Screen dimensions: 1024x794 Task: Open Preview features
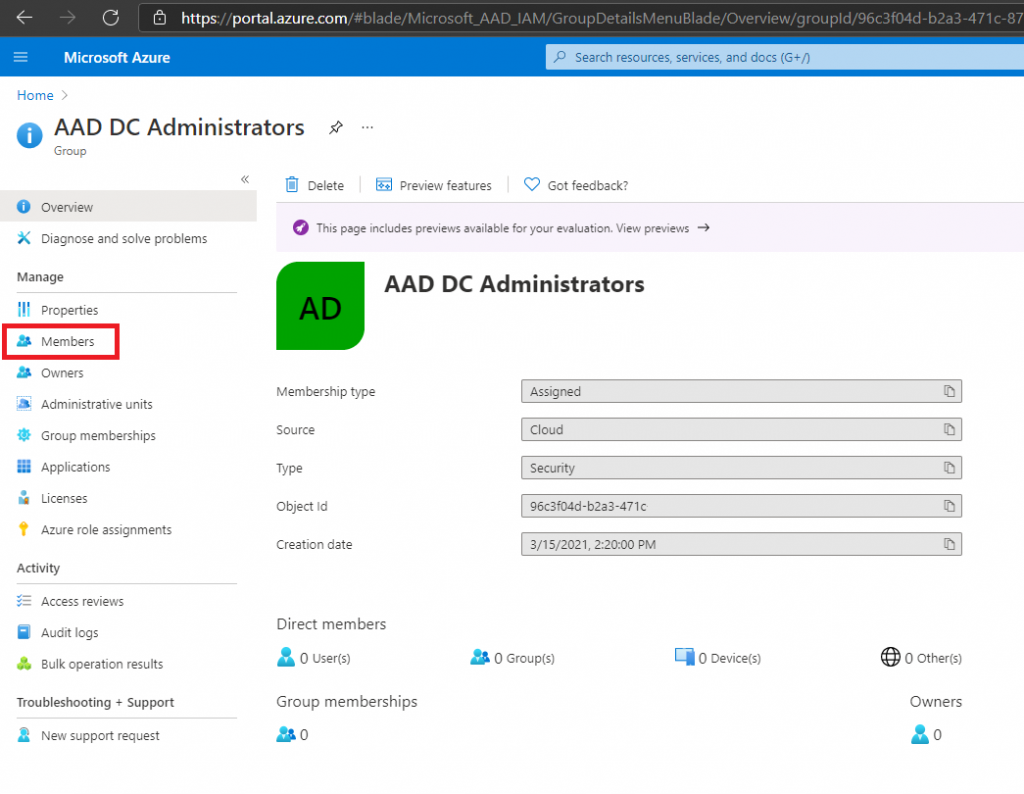pos(445,185)
